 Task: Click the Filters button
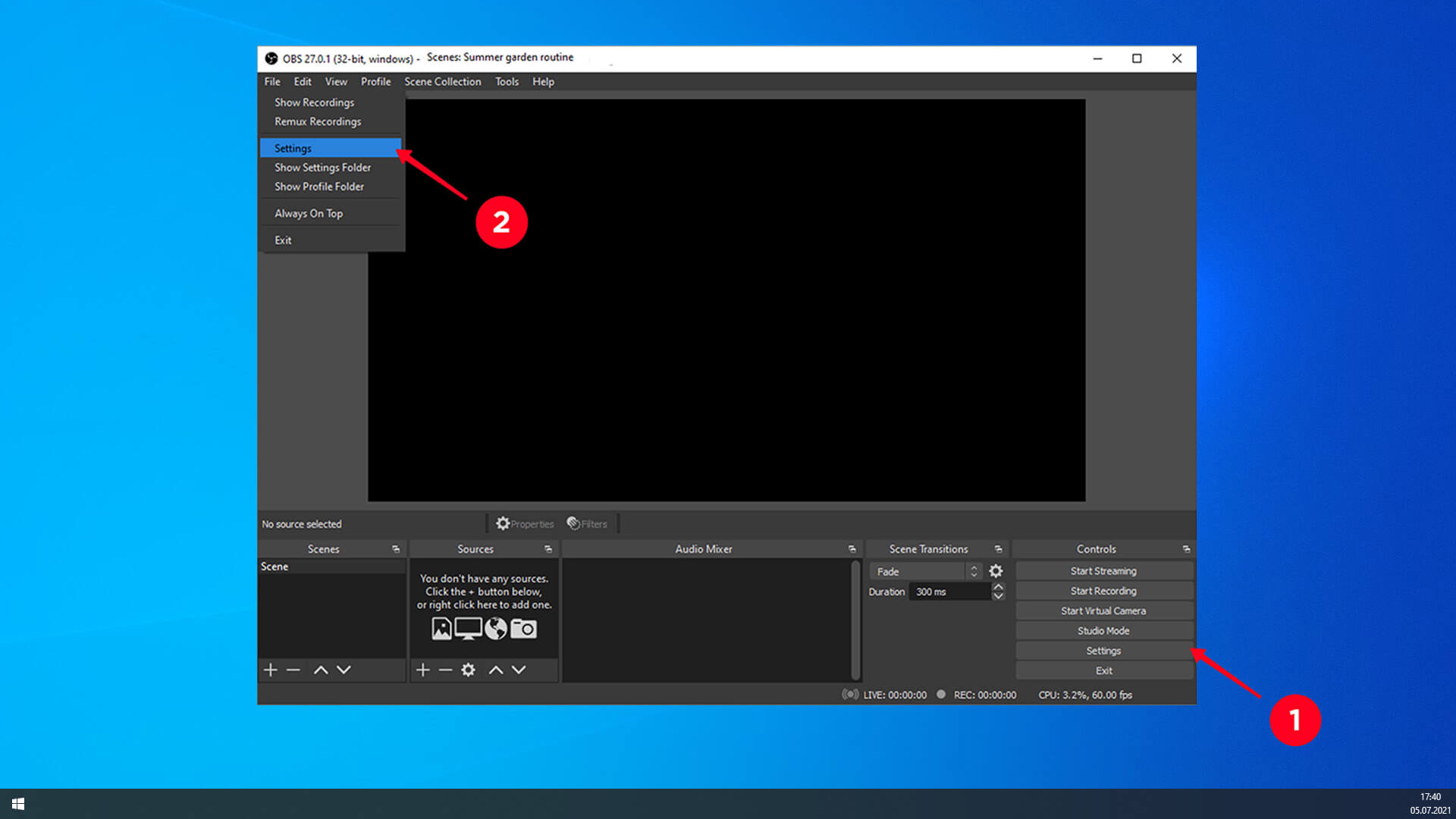[587, 524]
